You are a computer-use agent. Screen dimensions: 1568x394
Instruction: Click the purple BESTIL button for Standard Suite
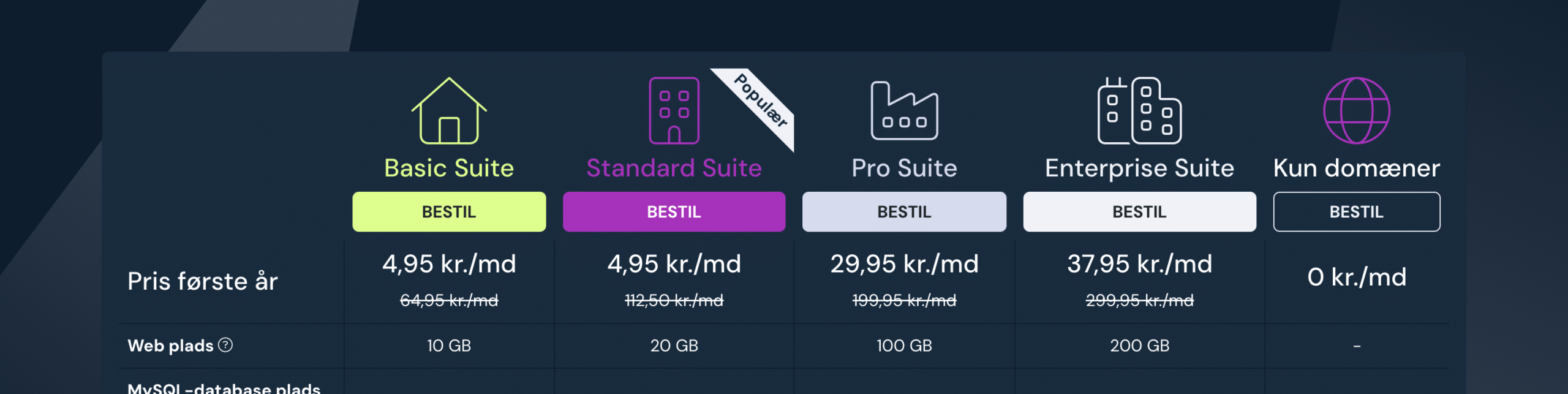point(674,211)
